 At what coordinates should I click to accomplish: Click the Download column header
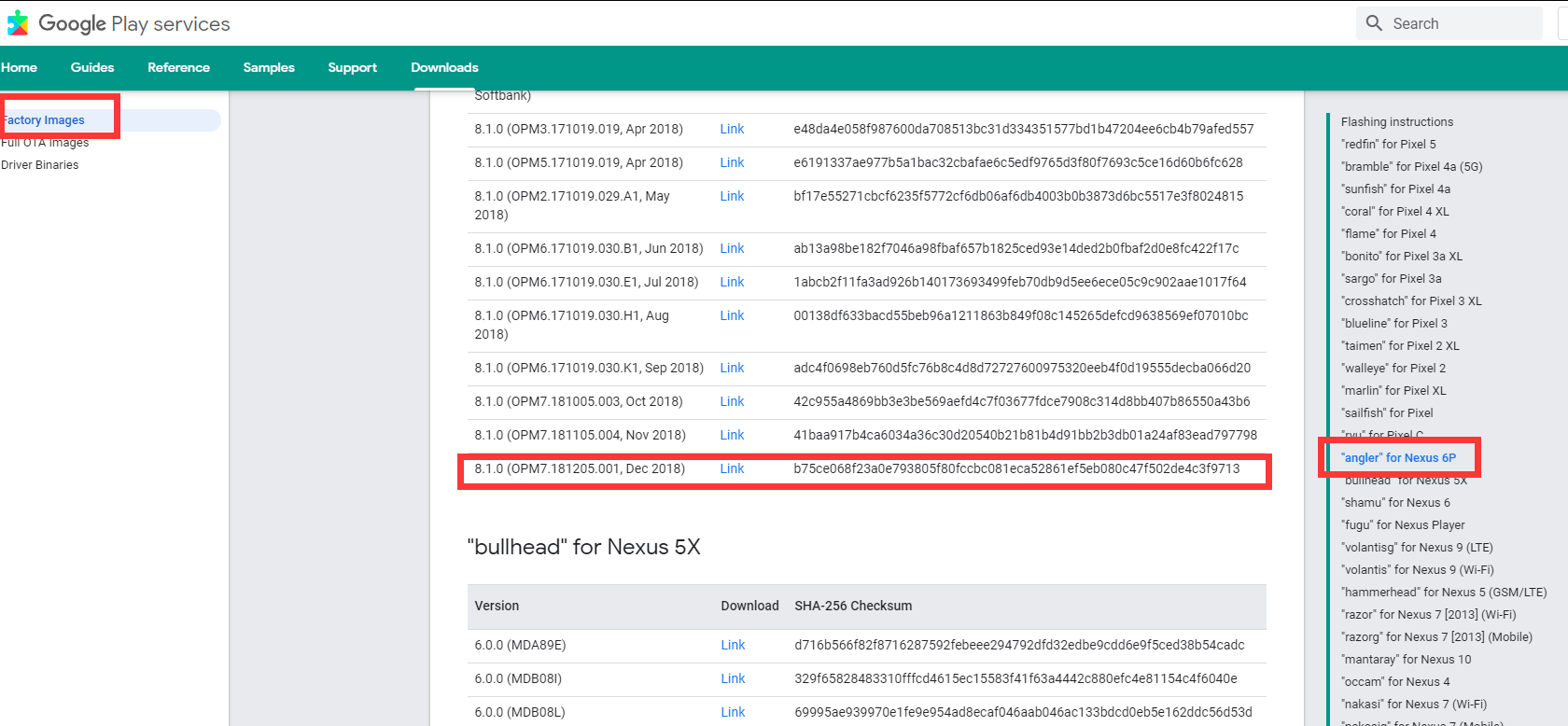749,606
